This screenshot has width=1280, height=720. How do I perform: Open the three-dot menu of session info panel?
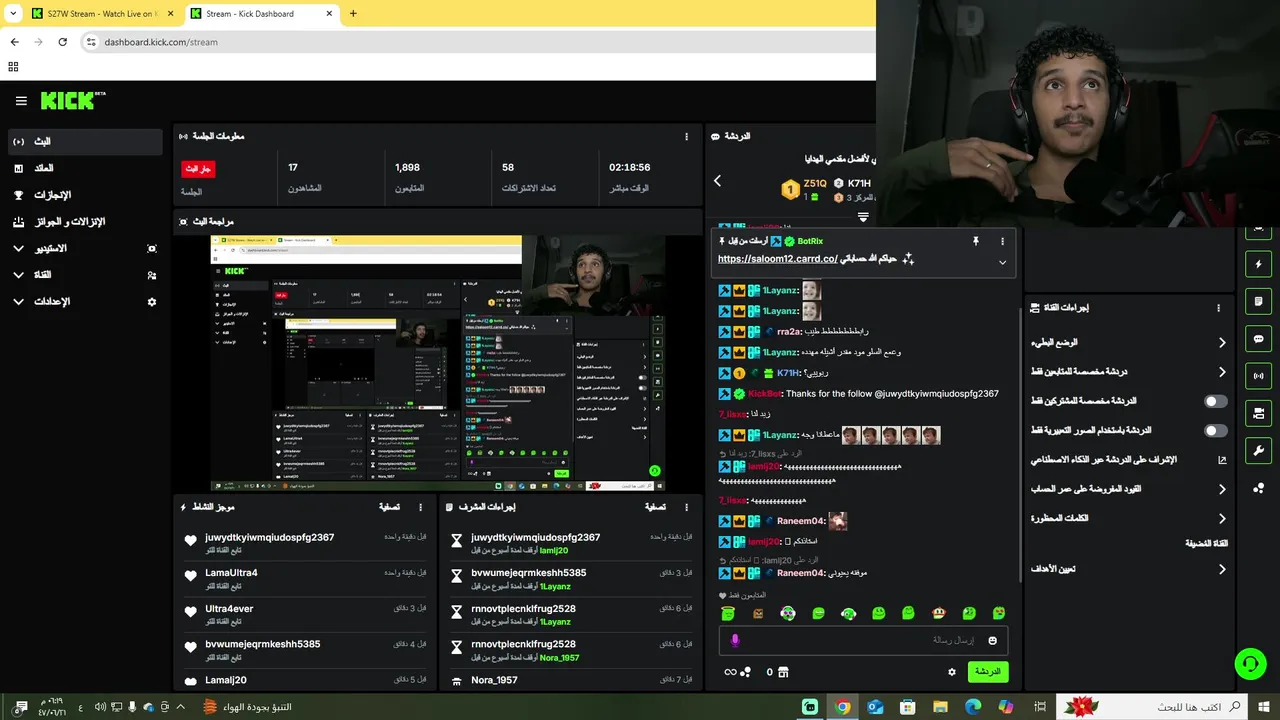tap(686, 136)
